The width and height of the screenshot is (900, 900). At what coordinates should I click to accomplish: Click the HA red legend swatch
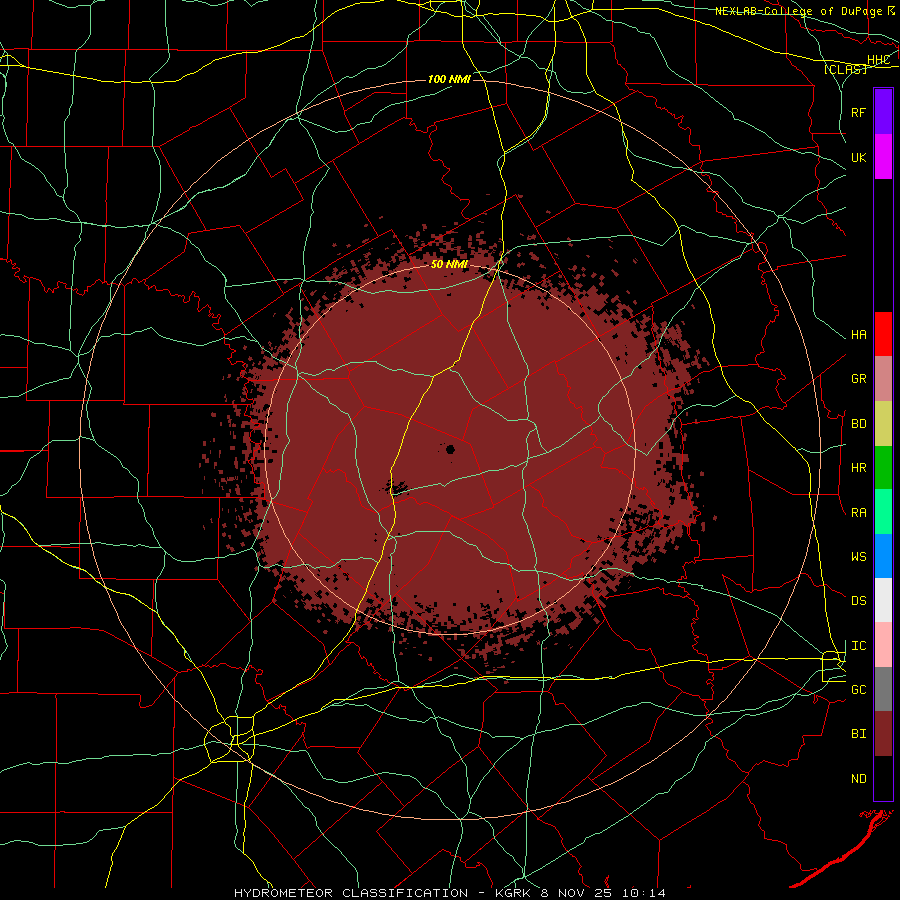click(x=883, y=334)
